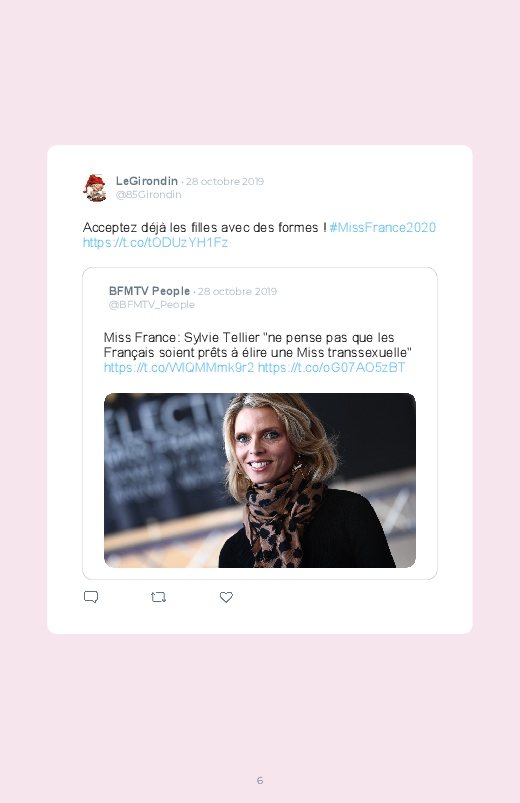
Task: Click the LeGirondin display name
Action: [x=147, y=181]
